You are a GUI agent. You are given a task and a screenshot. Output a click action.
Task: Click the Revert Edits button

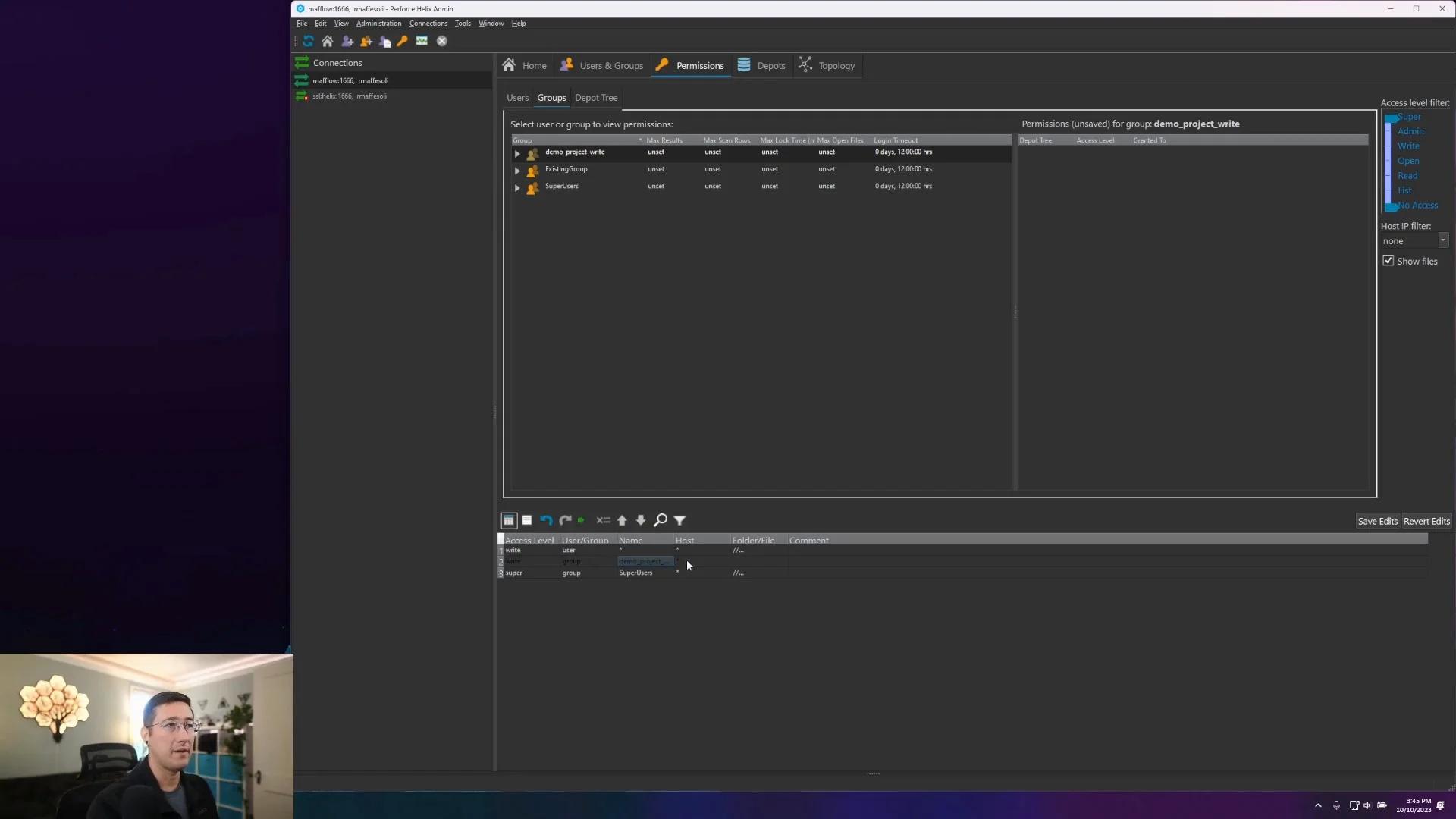click(1426, 521)
